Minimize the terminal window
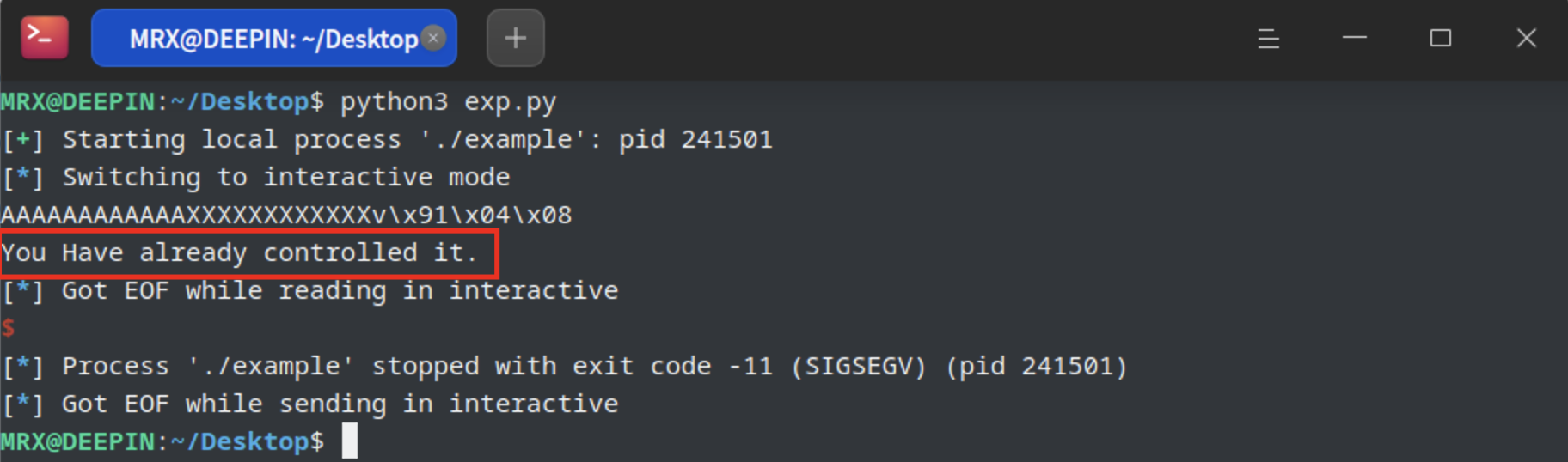The height and width of the screenshot is (462, 1568). point(1354,38)
